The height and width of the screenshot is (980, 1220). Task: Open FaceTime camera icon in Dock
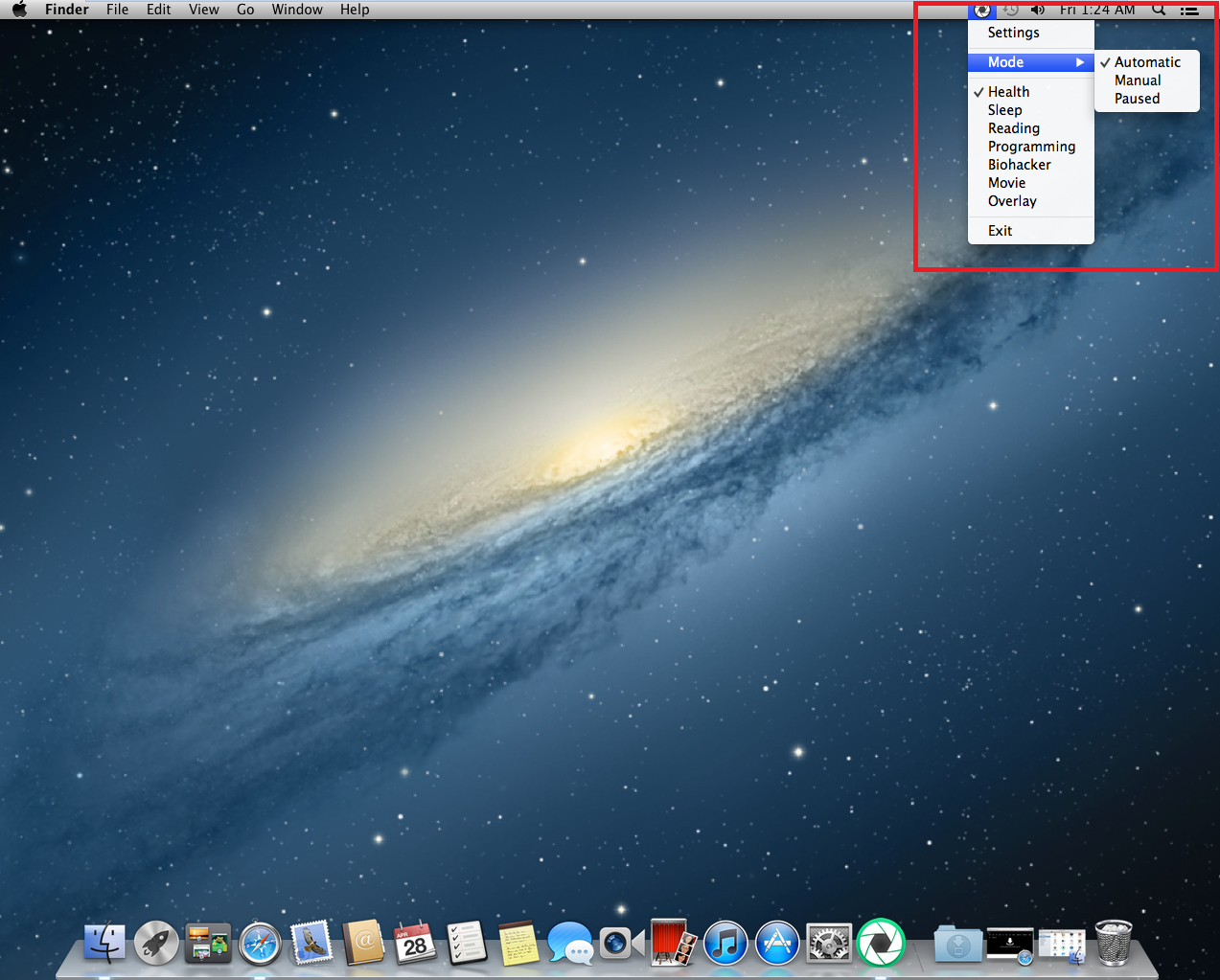click(623, 944)
